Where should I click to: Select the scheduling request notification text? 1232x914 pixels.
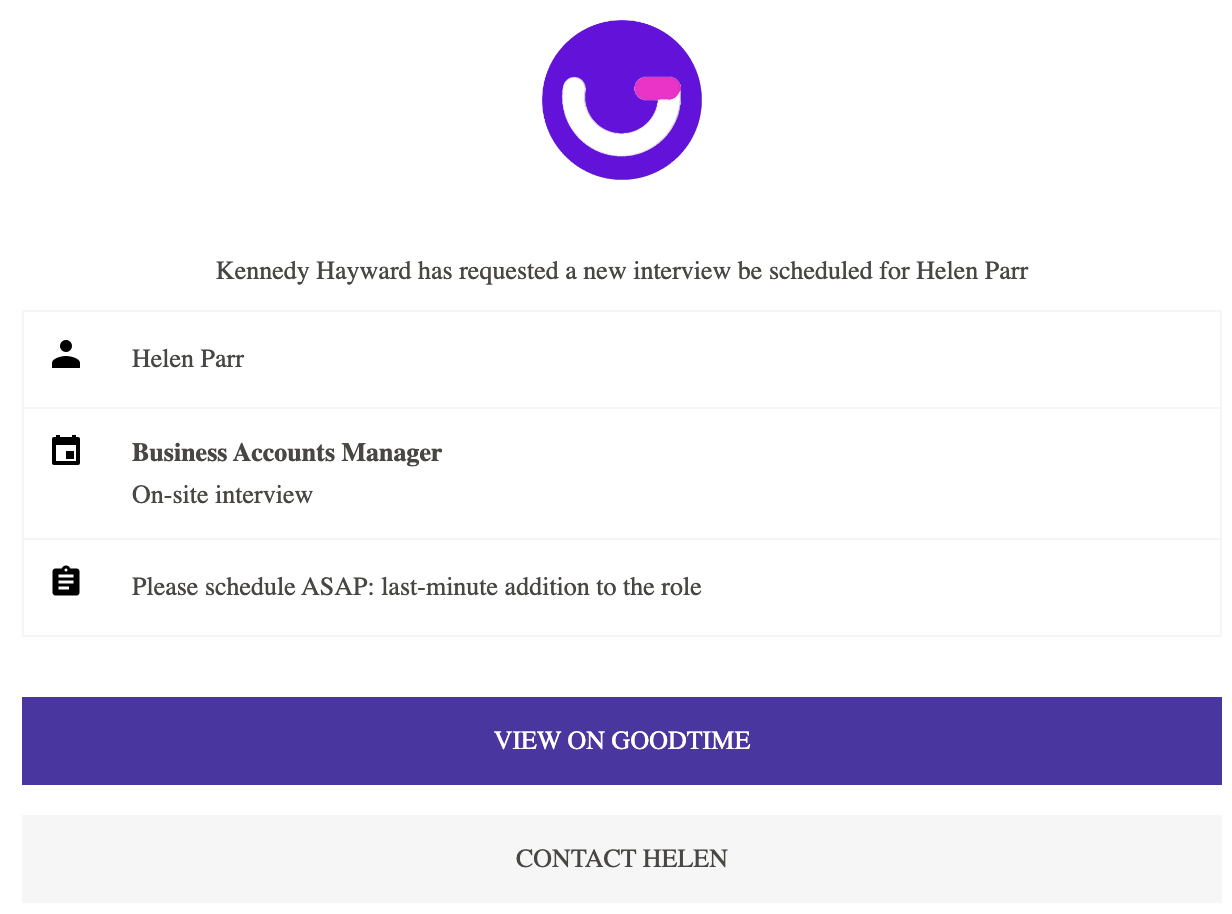621,270
